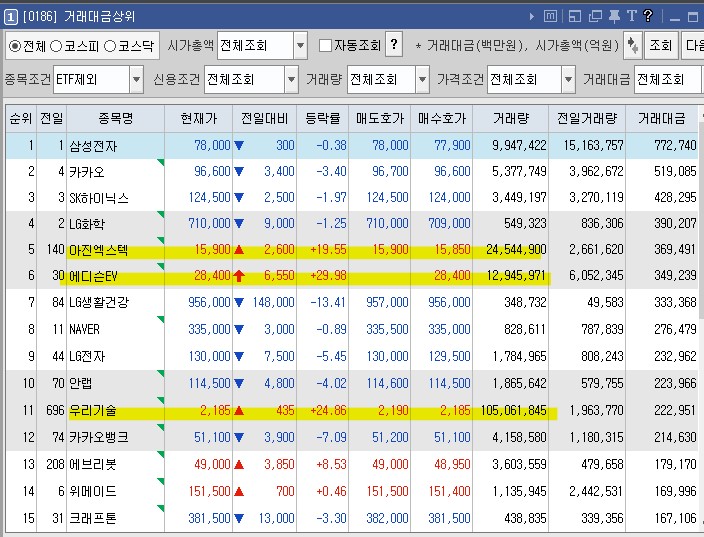This screenshot has width=704, height=537.
Task: Select the LG생활건강 stock name
Action: click(99, 302)
